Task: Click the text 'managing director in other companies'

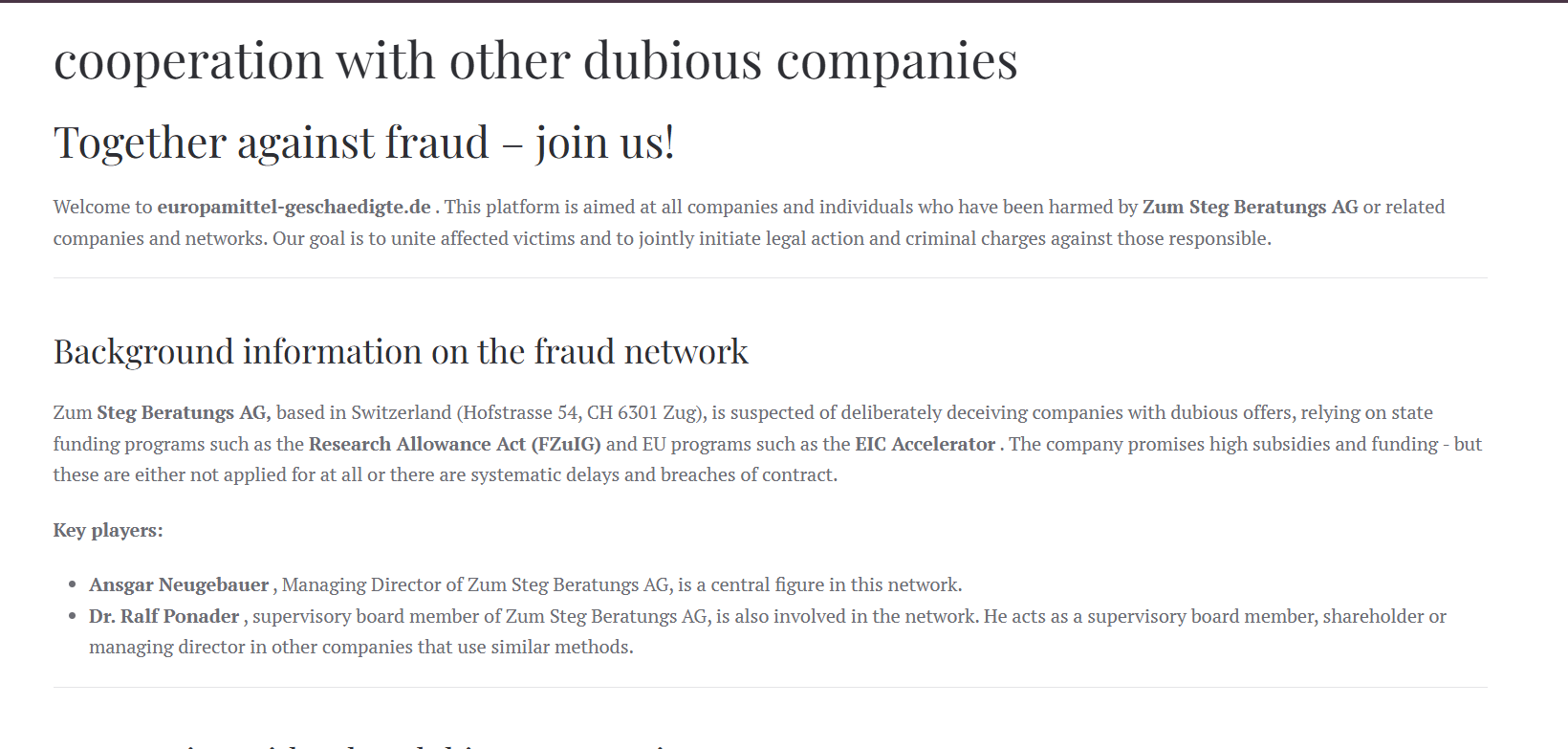Action: 251,647
